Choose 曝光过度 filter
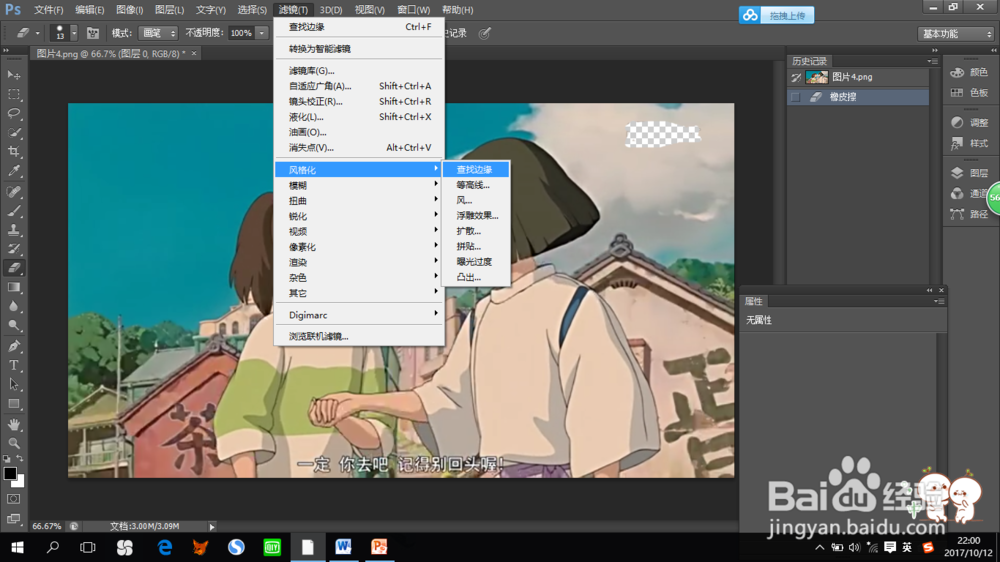This screenshot has height=562, width=1000. (x=476, y=262)
